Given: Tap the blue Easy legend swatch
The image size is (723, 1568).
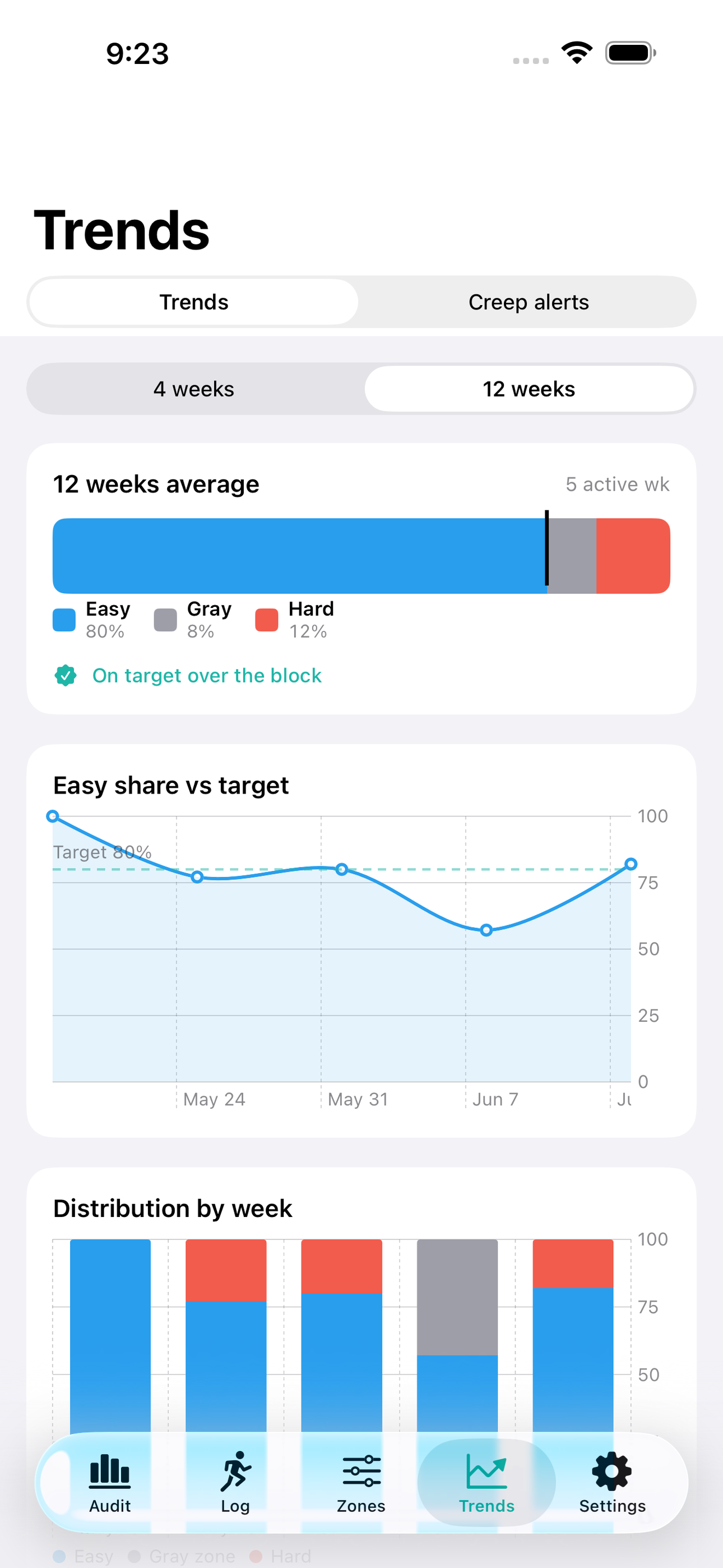Looking at the screenshot, I should pyautogui.click(x=64, y=620).
